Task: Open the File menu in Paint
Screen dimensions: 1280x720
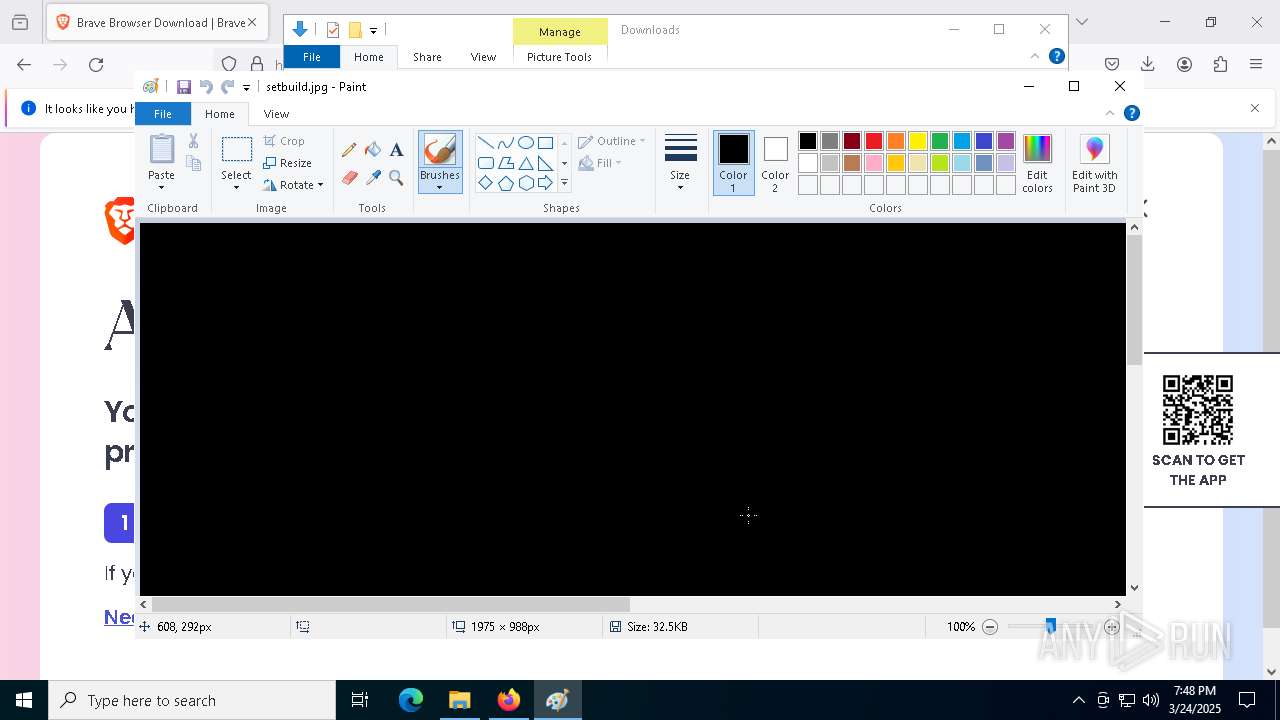Action: [162, 114]
